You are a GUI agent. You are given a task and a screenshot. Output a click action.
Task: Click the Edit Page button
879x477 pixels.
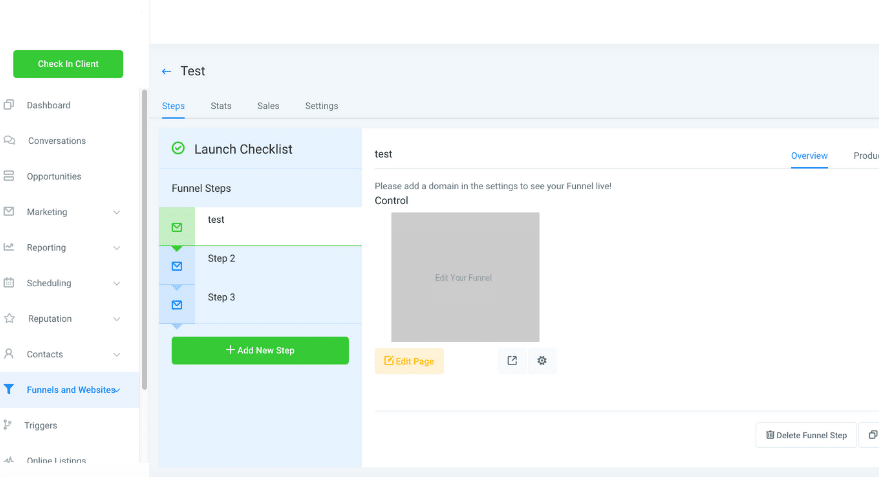409,361
